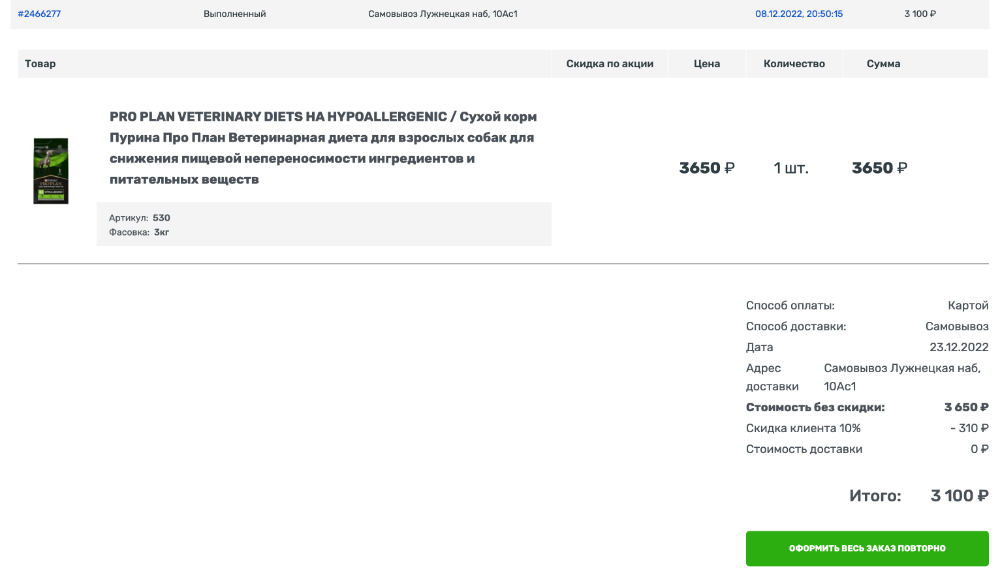Screen dimensions: 1000x579
Task: Click the pickup address in order header row
Action: click(x=443, y=14)
